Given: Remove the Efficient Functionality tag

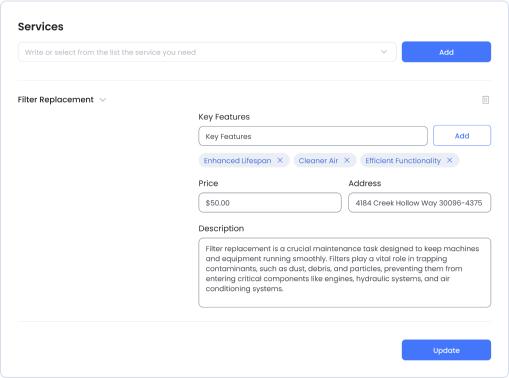Looking at the screenshot, I should (x=449, y=160).
